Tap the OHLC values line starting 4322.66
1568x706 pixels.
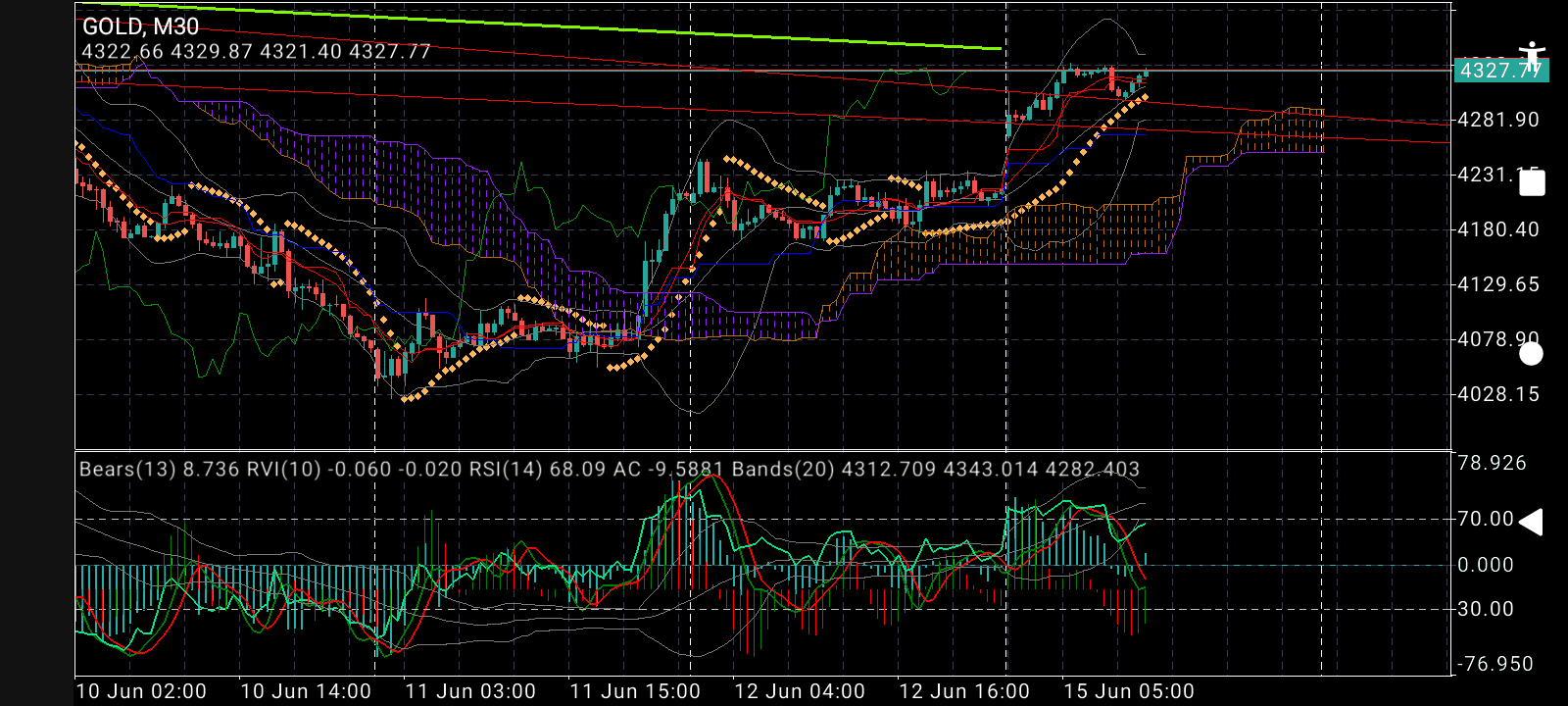pos(256,51)
